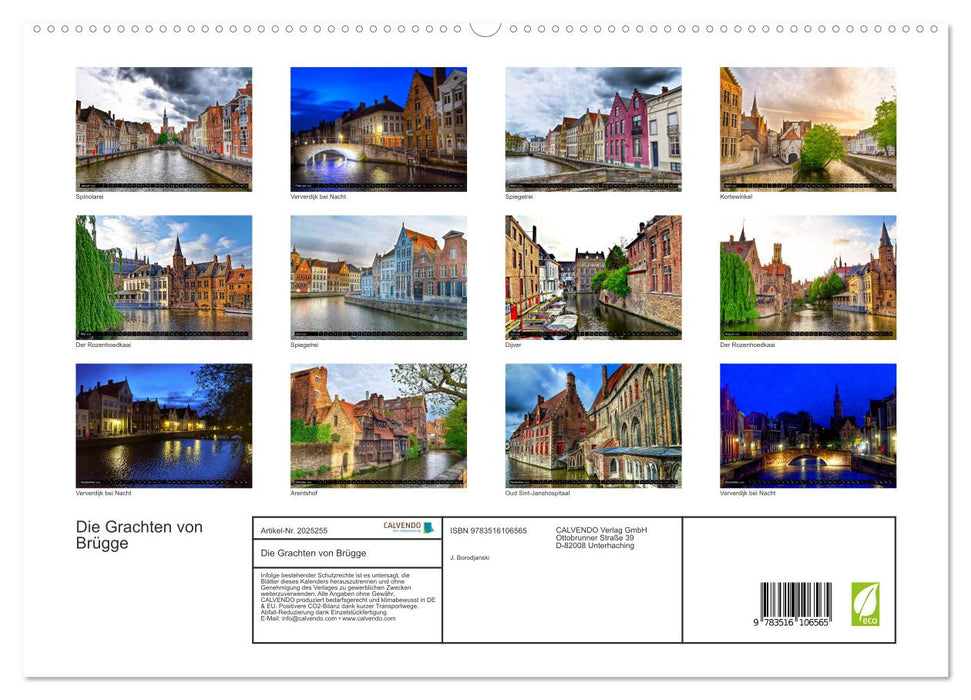Open the Arentshof photo thumbnail
This screenshot has height=700, width=971.
[x=378, y=425]
